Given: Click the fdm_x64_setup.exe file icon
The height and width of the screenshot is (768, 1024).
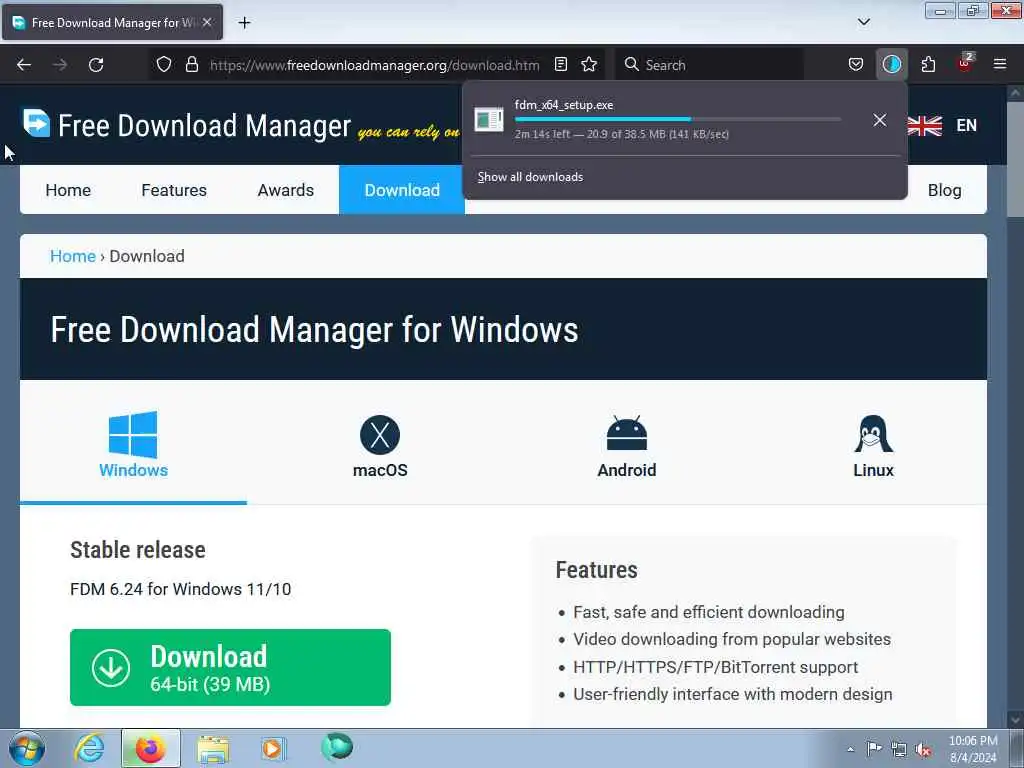Looking at the screenshot, I should coord(488,120).
